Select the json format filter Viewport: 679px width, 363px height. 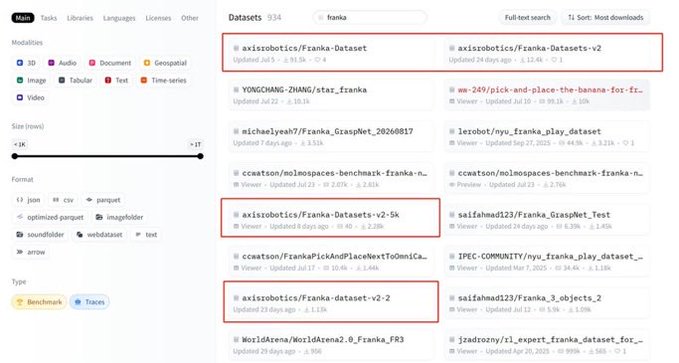coord(28,200)
